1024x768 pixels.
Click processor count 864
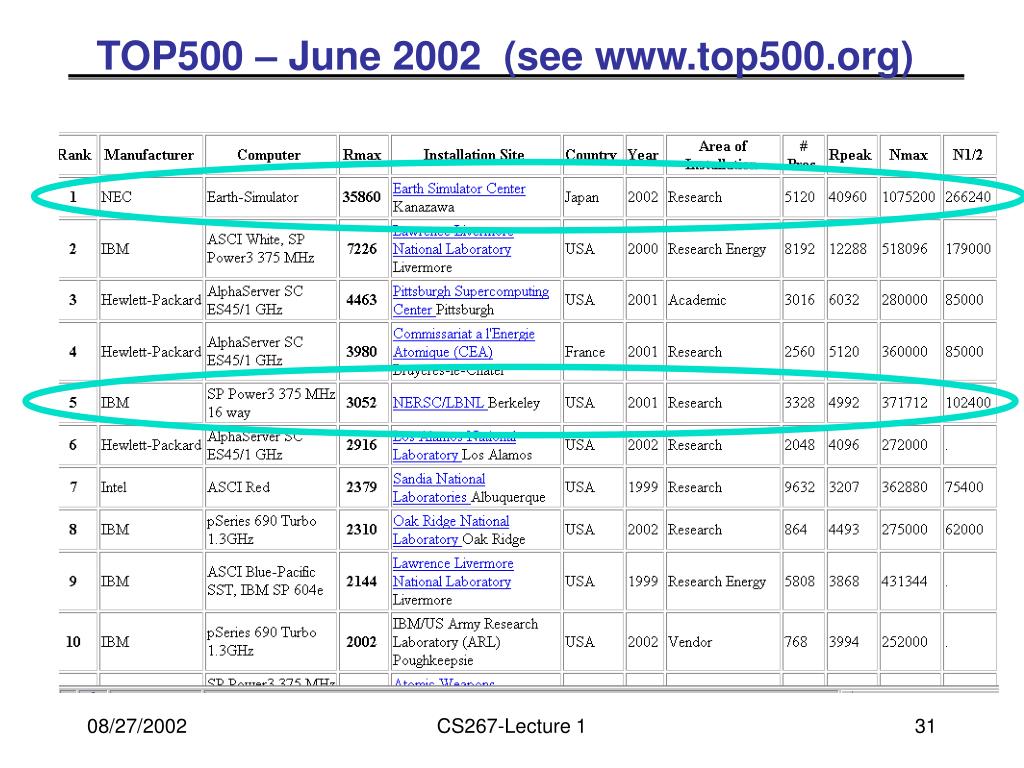click(796, 530)
